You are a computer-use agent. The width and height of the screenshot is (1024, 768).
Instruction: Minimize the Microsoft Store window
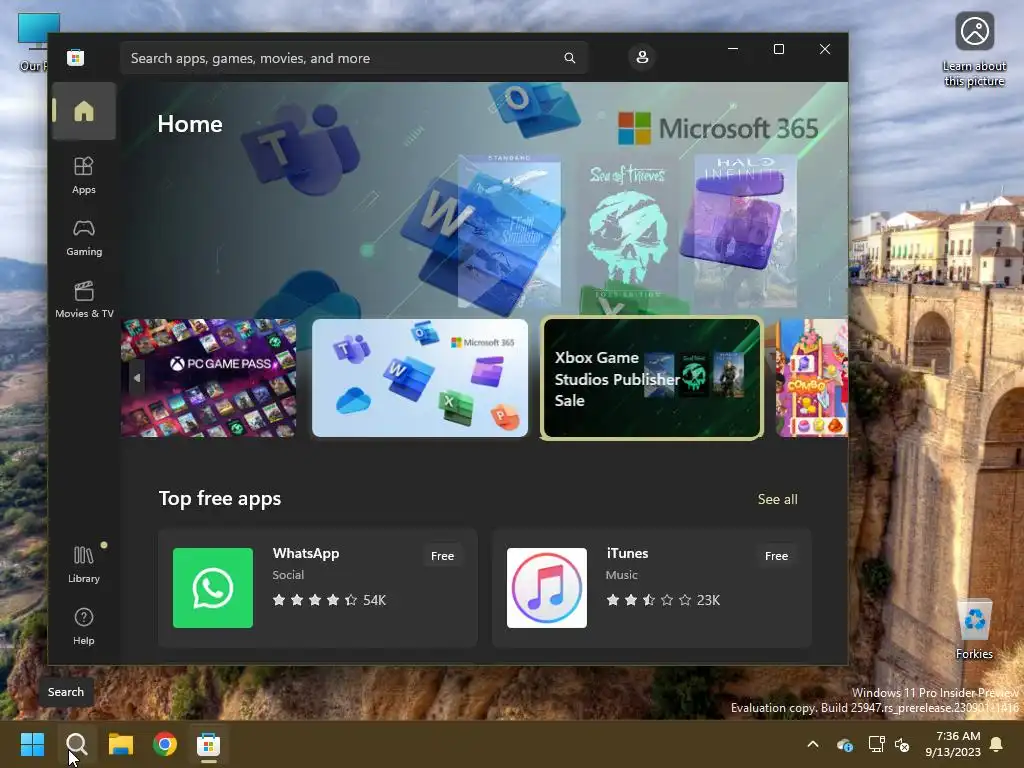click(733, 49)
